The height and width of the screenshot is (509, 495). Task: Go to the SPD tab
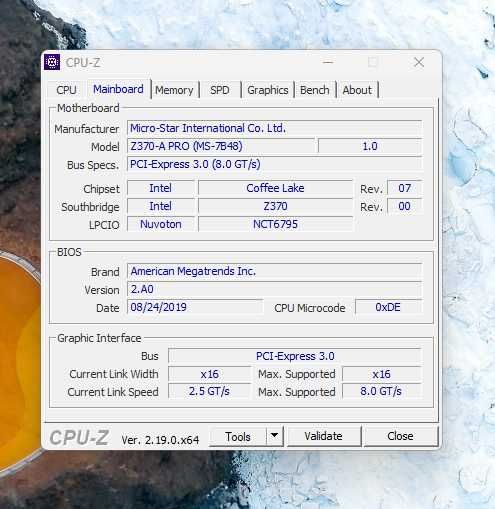click(x=220, y=90)
